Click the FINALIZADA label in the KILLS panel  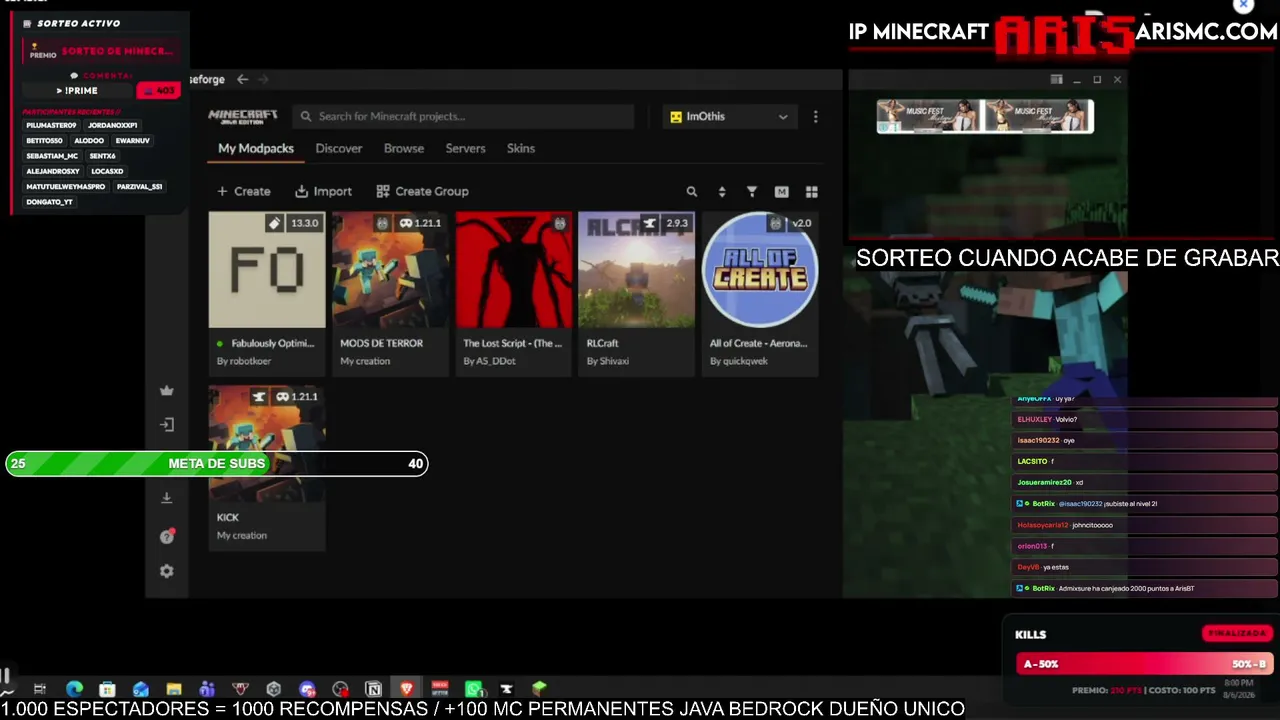pos(1237,633)
